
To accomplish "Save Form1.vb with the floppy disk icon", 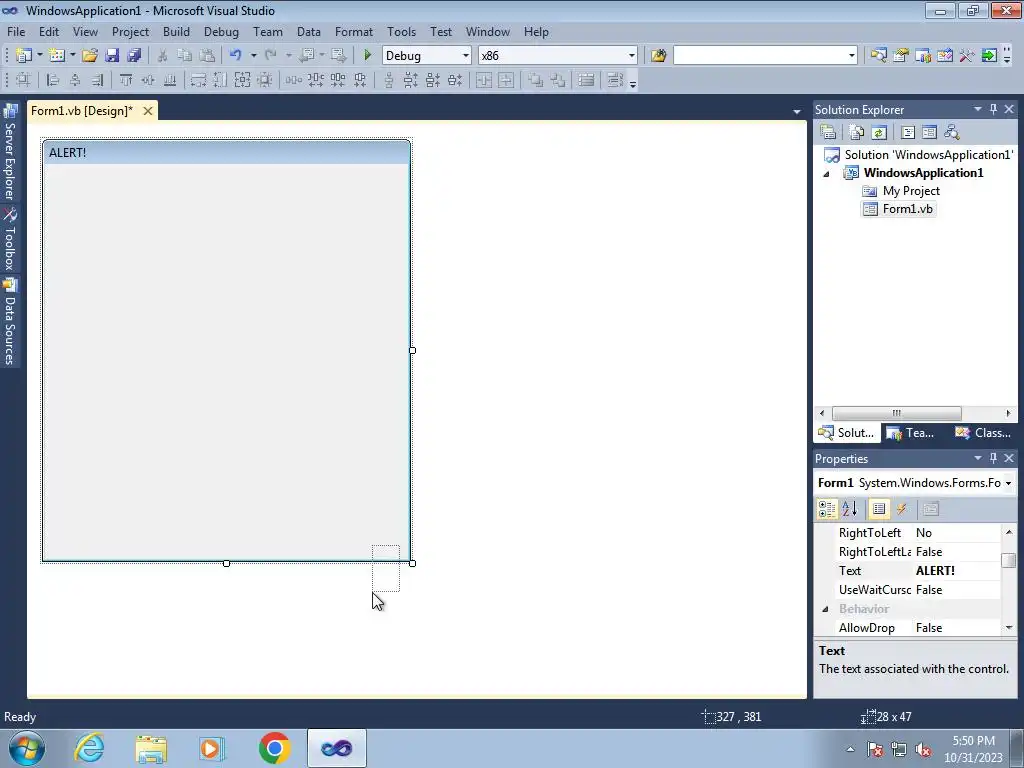I will pyautogui.click(x=112, y=56).
